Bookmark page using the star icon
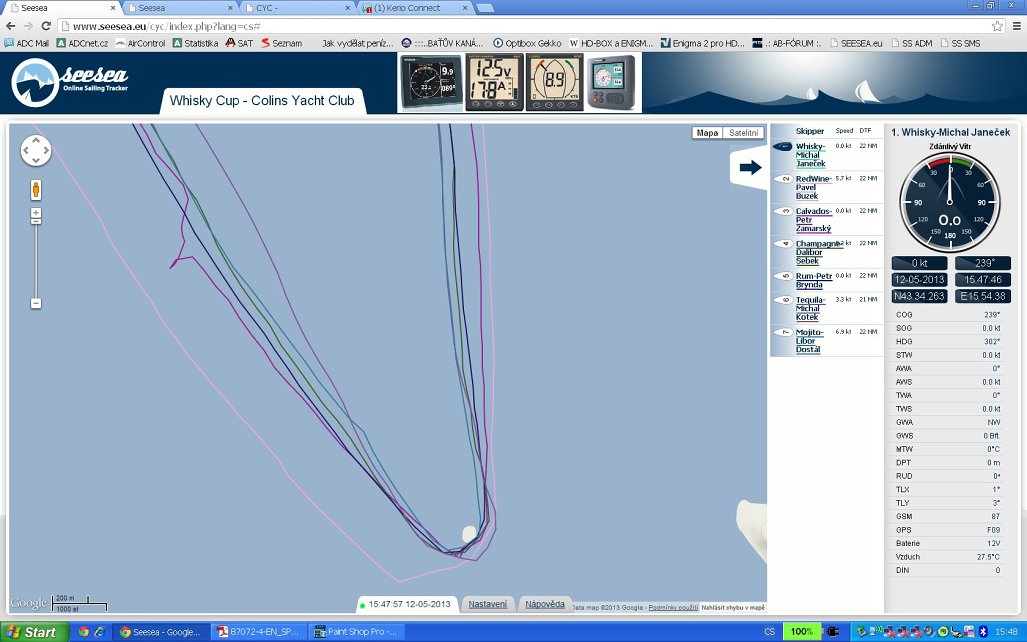Image resolution: width=1027 pixels, height=642 pixels. (x=997, y=26)
